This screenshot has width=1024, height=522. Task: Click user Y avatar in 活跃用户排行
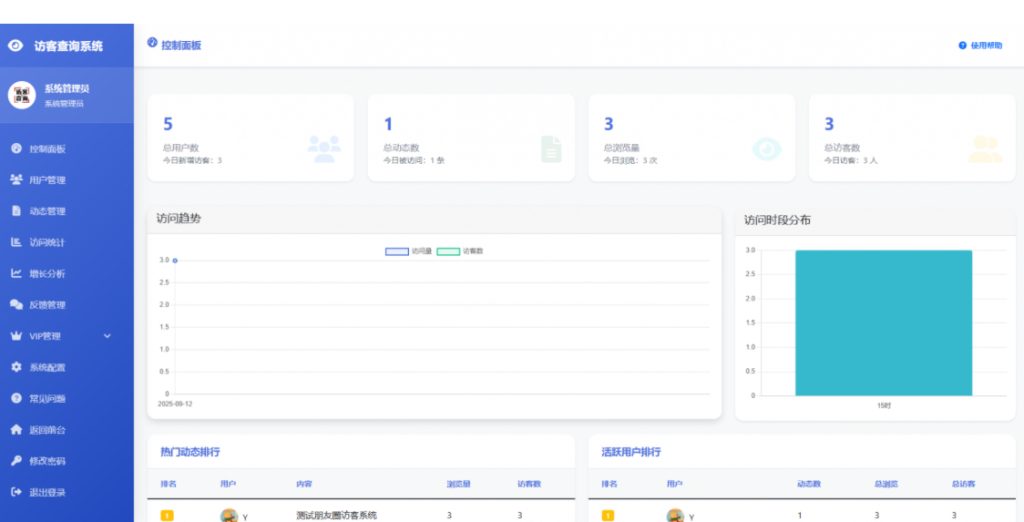[675, 515]
